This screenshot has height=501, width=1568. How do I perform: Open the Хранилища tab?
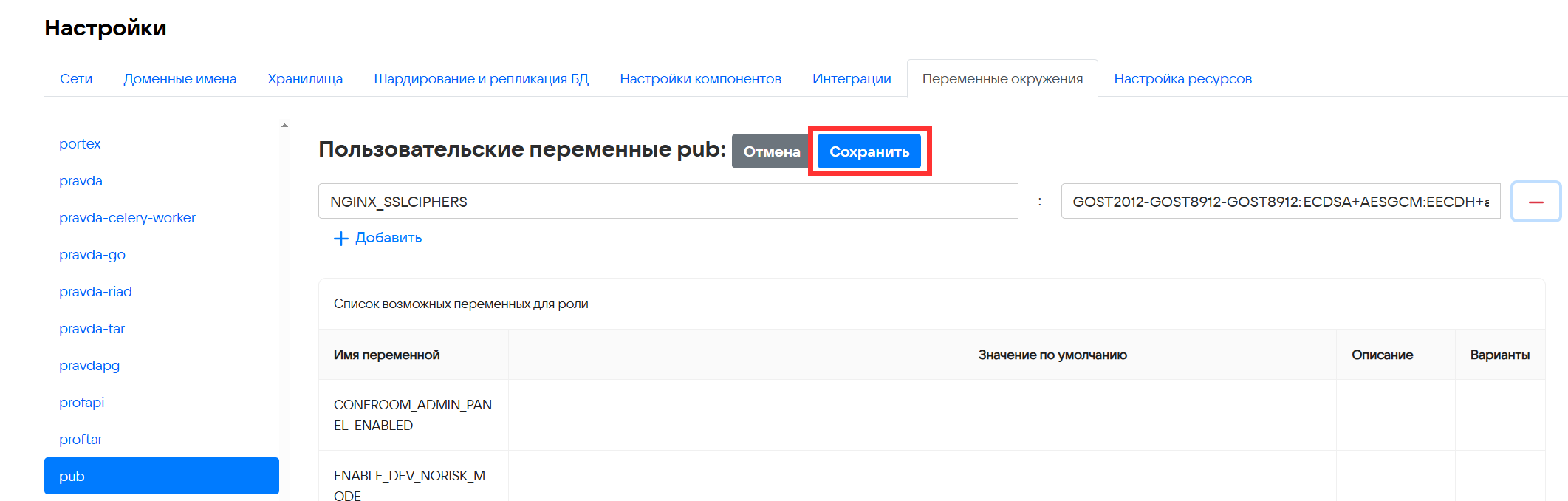coord(305,79)
